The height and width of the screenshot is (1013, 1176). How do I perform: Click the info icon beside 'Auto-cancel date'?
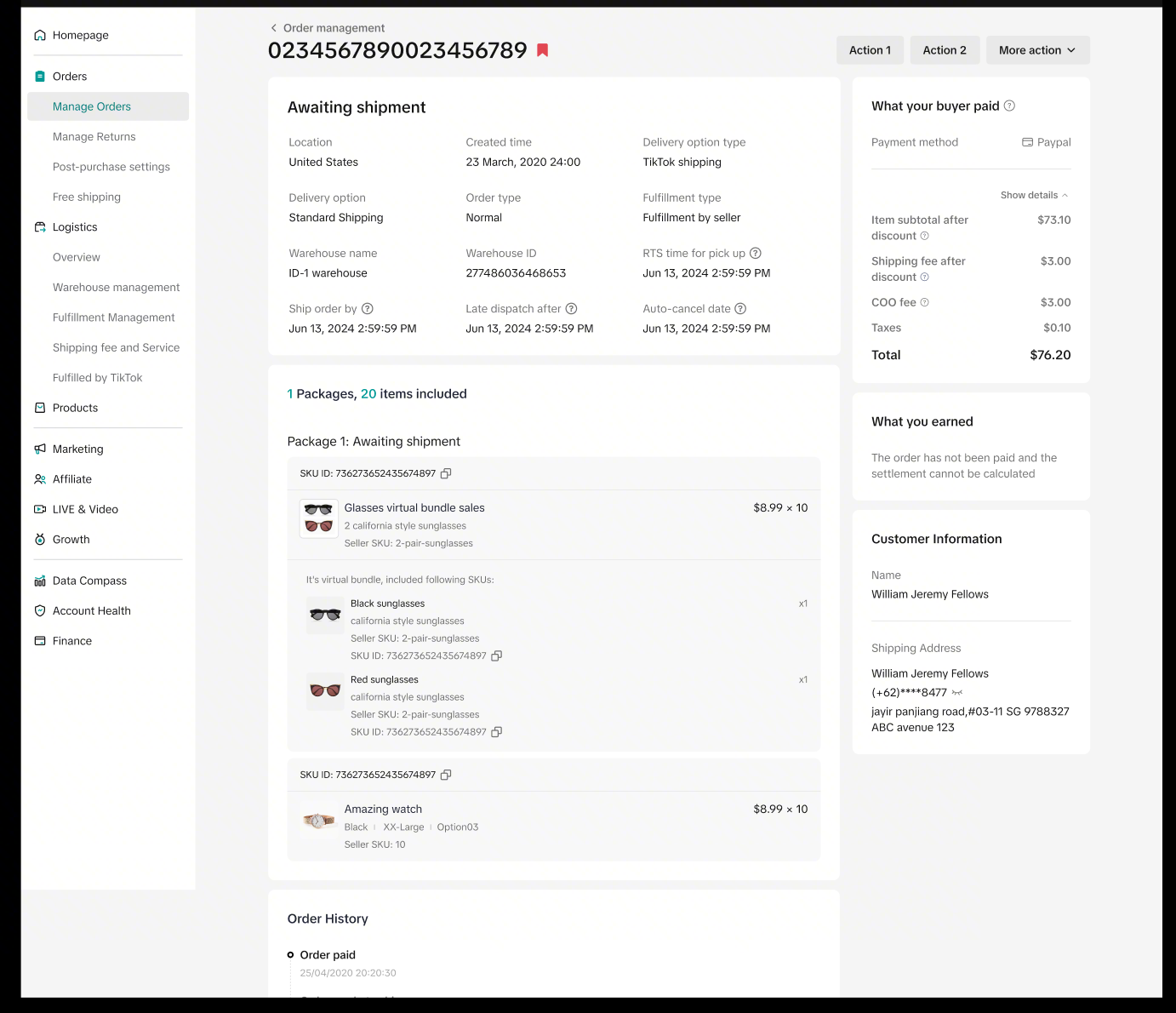tap(740, 309)
